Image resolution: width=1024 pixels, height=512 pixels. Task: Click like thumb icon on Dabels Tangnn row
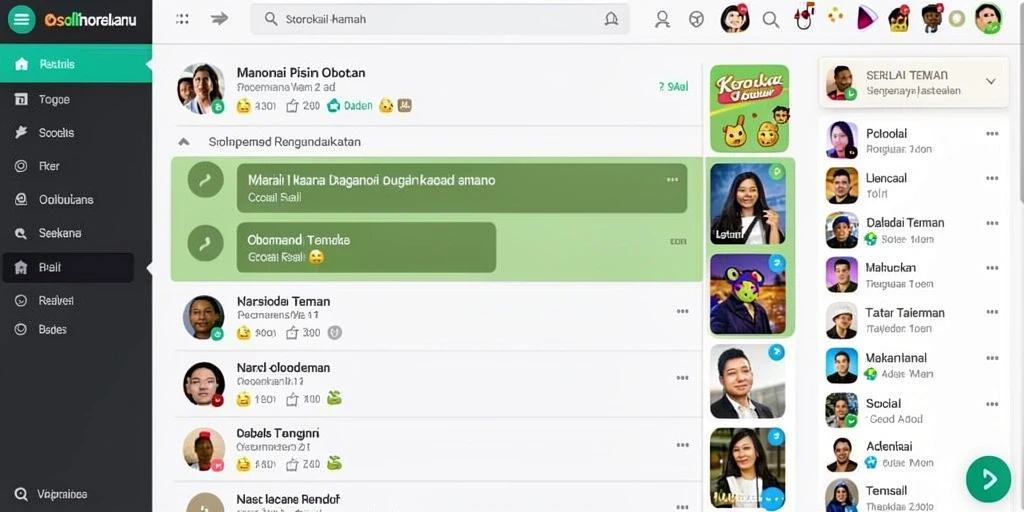click(x=293, y=464)
